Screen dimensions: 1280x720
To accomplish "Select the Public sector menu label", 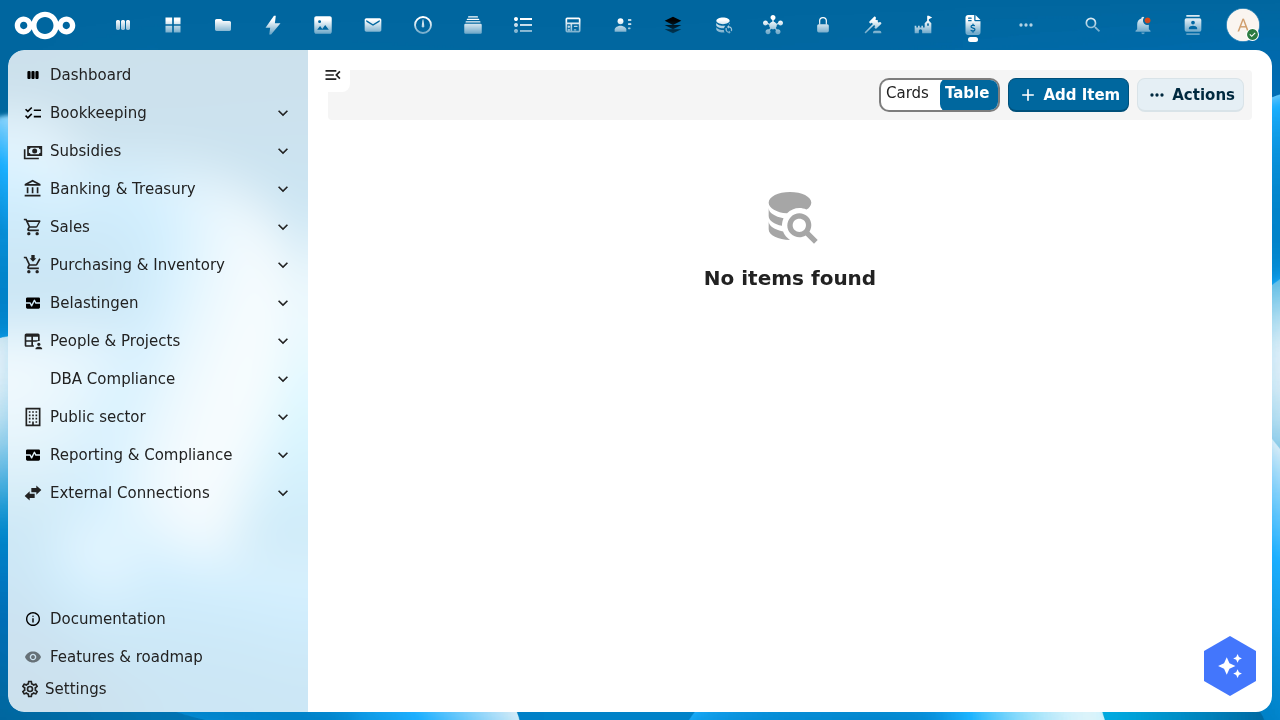I will tap(98, 417).
